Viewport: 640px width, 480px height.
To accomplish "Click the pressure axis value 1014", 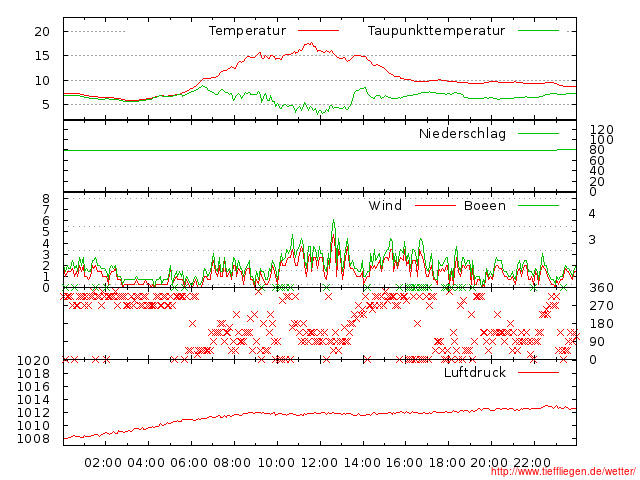I will tap(33, 400).
